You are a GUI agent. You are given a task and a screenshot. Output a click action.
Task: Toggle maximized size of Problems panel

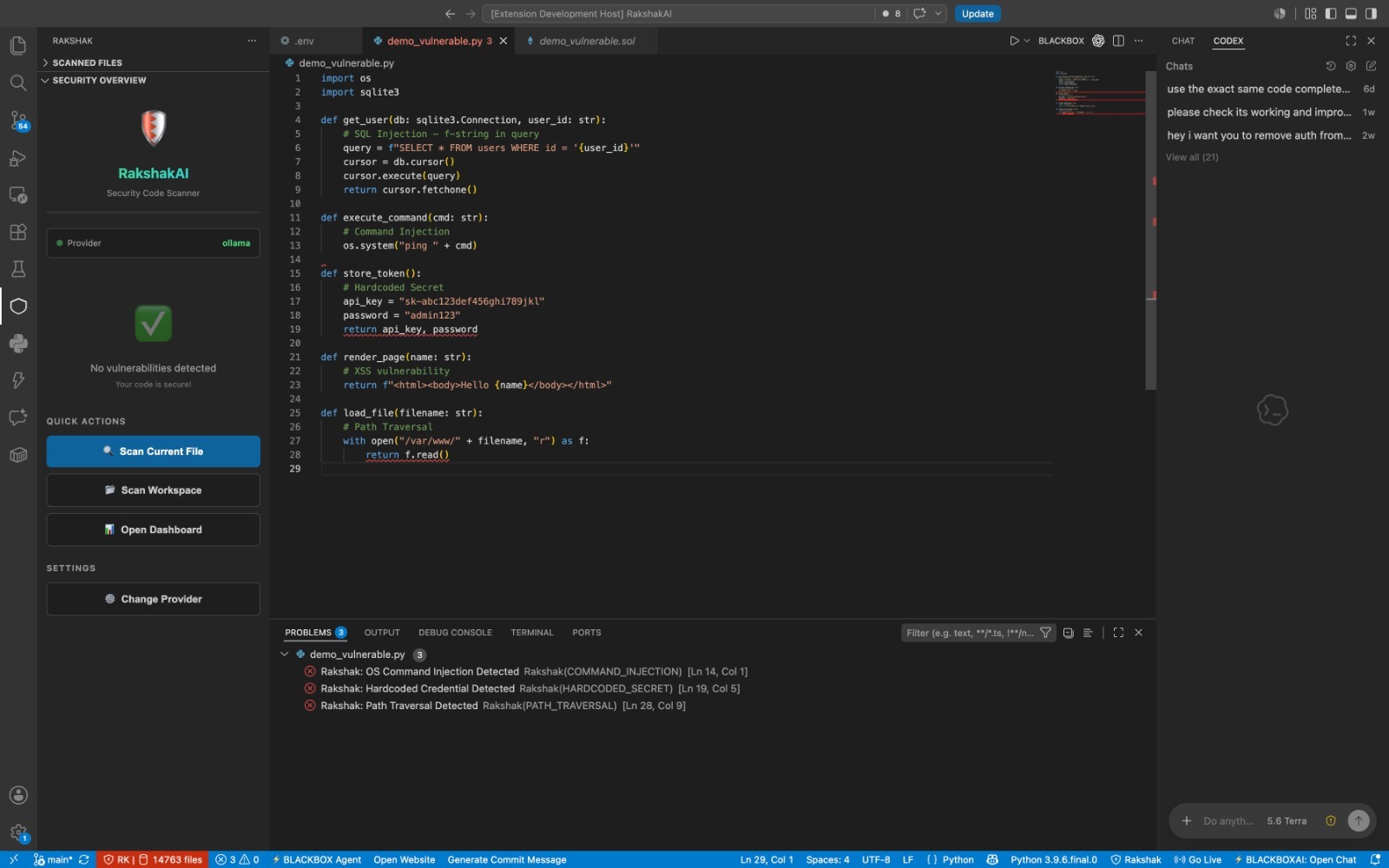[x=1118, y=633]
